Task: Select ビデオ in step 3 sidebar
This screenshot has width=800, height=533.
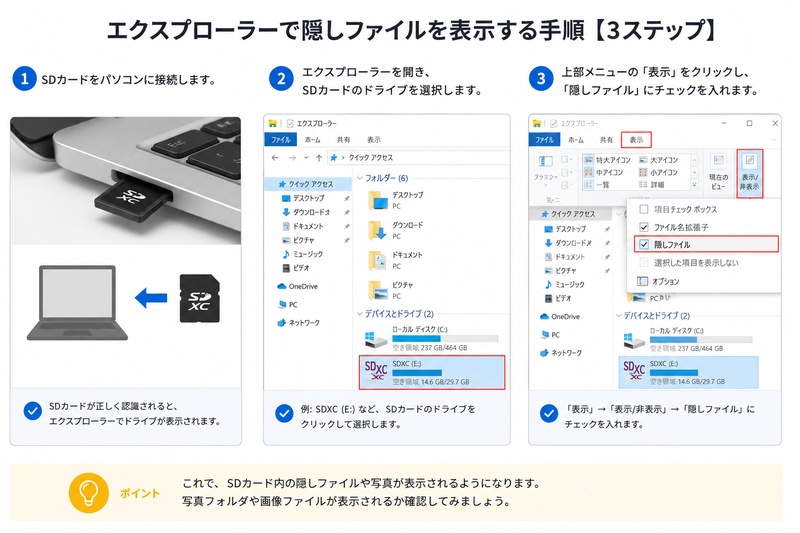Action: coord(558,298)
